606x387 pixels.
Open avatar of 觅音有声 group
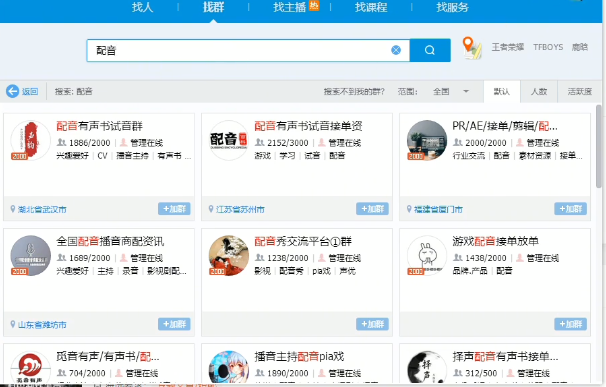click(30, 368)
